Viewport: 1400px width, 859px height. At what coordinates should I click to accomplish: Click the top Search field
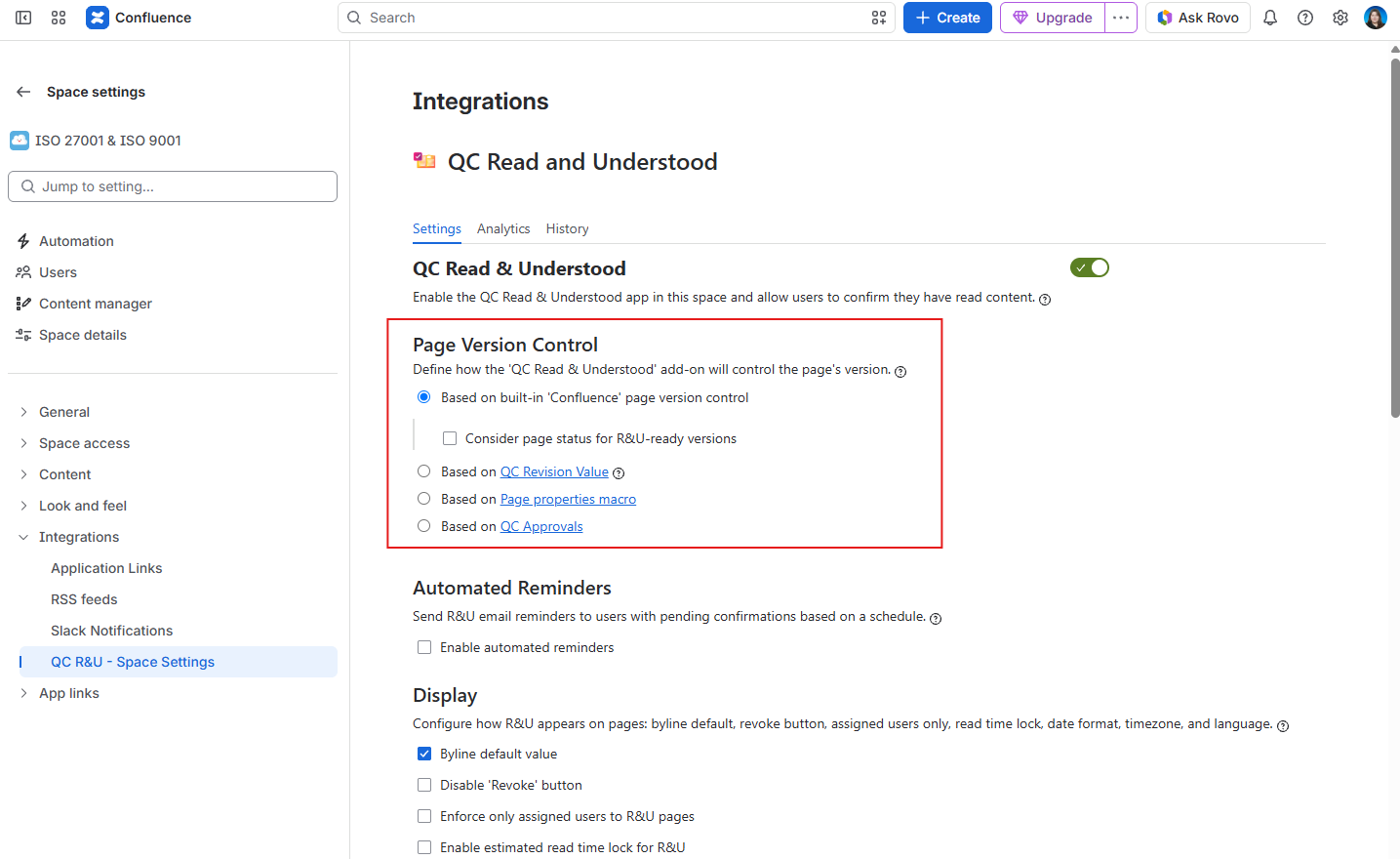[617, 18]
